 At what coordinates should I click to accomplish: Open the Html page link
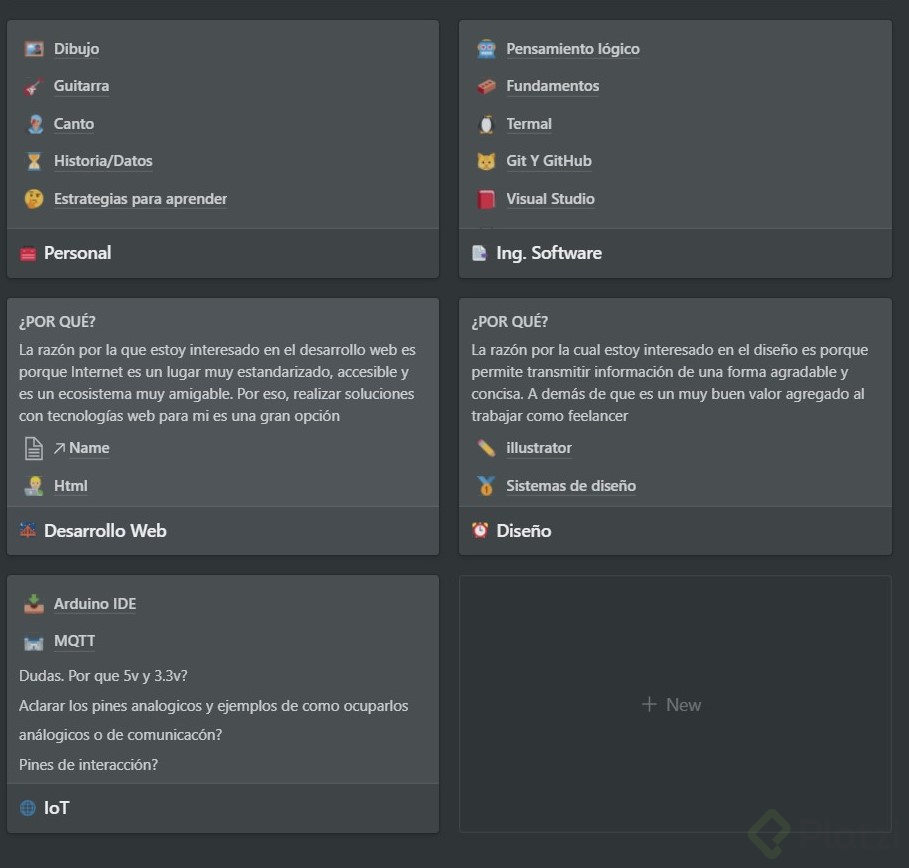70,485
